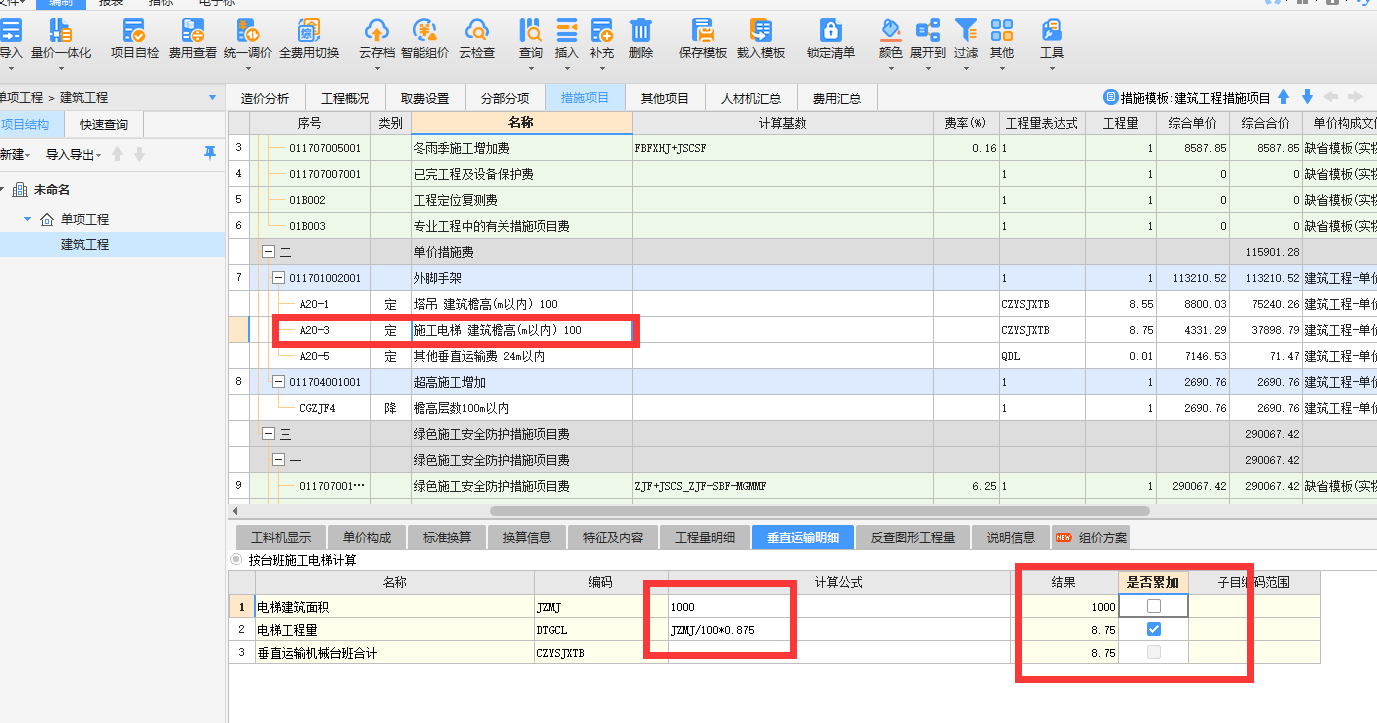
Task: Open the 过滤 filter tool
Action: pyautogui.click(x=965, y=38)
